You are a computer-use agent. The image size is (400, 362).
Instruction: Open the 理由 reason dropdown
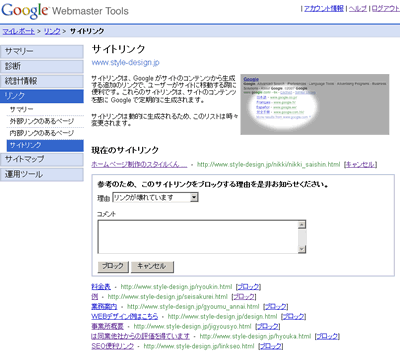[x=155, y=198]
